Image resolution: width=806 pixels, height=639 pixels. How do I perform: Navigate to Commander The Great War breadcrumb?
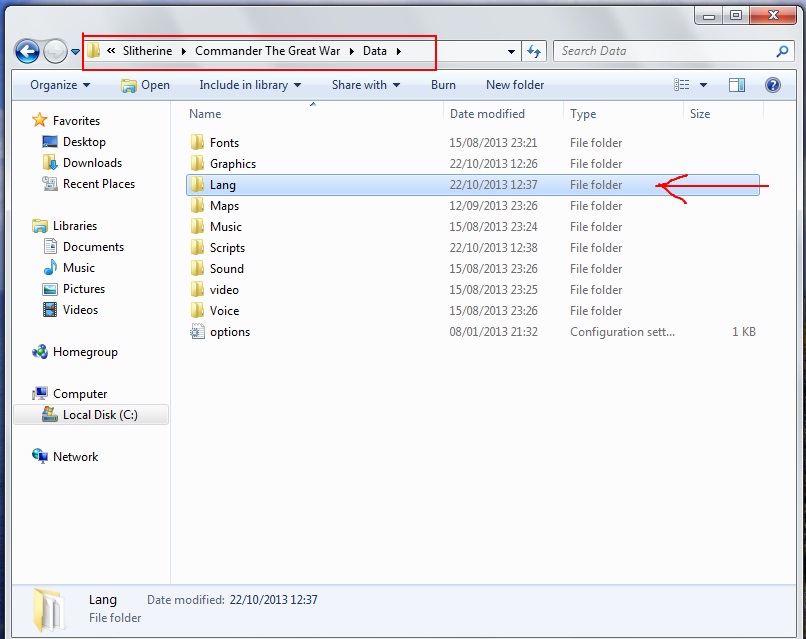point(267,51)
